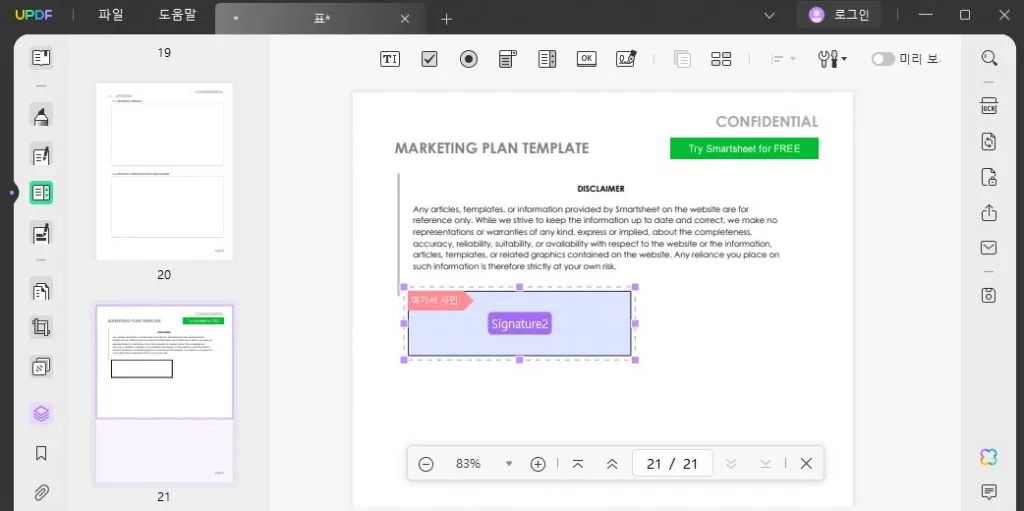Go to previous page arrow

[x=612, y=464]
